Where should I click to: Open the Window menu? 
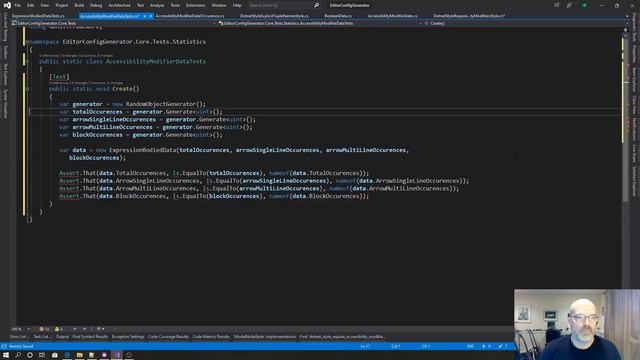(219, 5)
